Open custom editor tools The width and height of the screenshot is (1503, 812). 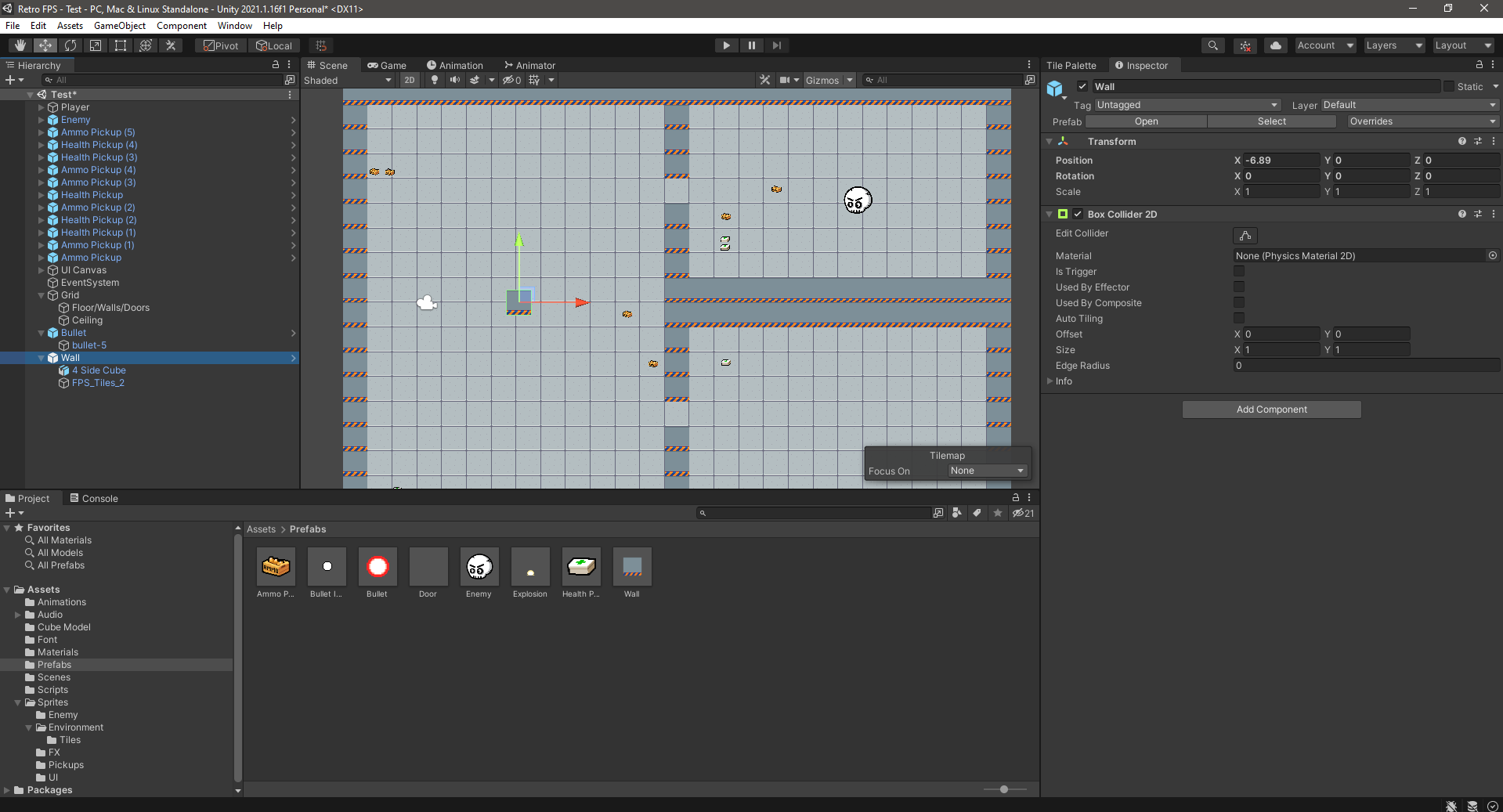pos(171,45)
